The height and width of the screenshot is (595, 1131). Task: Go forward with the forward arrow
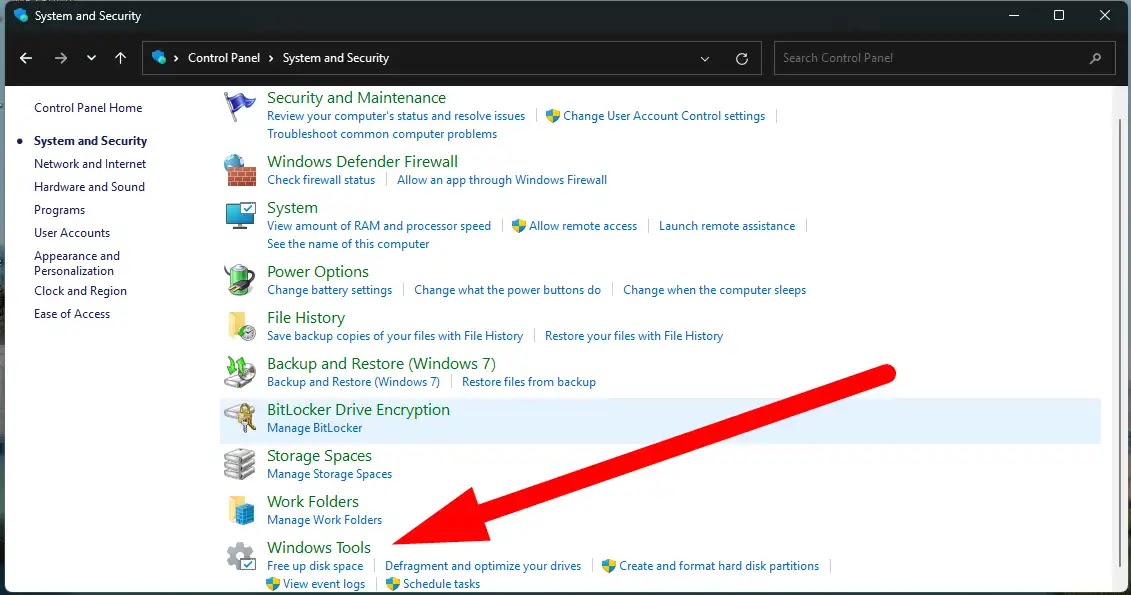coord(61,58)
